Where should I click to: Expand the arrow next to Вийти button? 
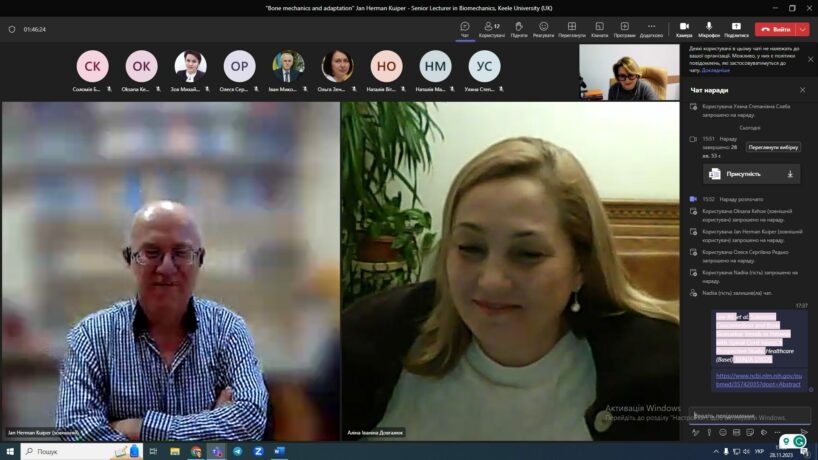(803, 30)
